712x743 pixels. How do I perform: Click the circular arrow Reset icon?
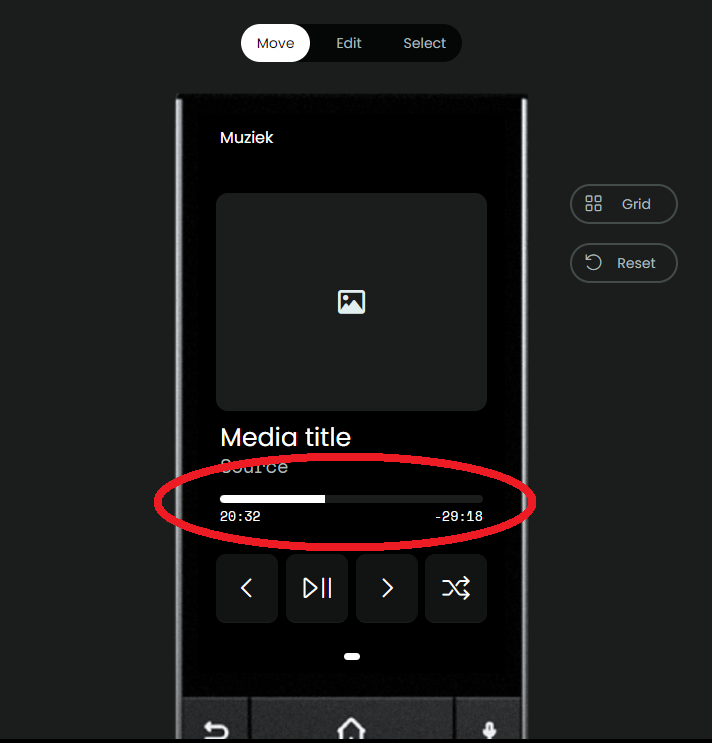pyautogui.click(x=593, y=262)
